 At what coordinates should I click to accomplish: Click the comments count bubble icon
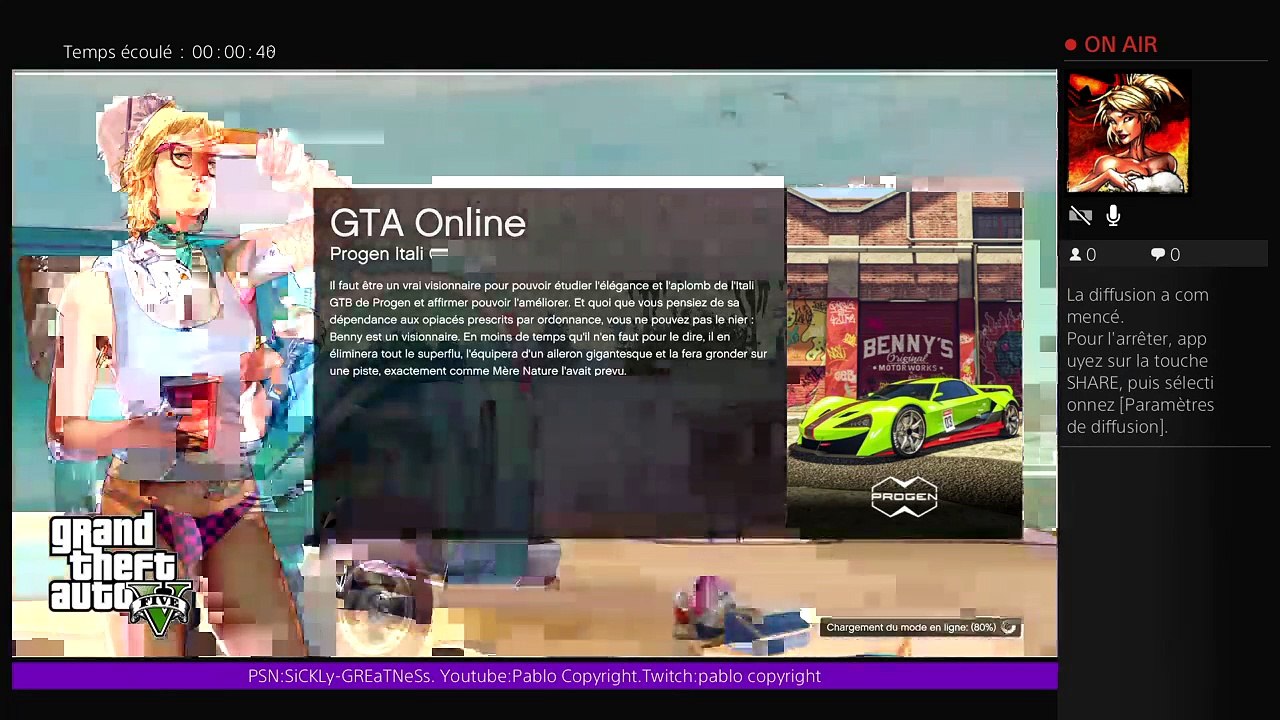[x=1158, y=255]
